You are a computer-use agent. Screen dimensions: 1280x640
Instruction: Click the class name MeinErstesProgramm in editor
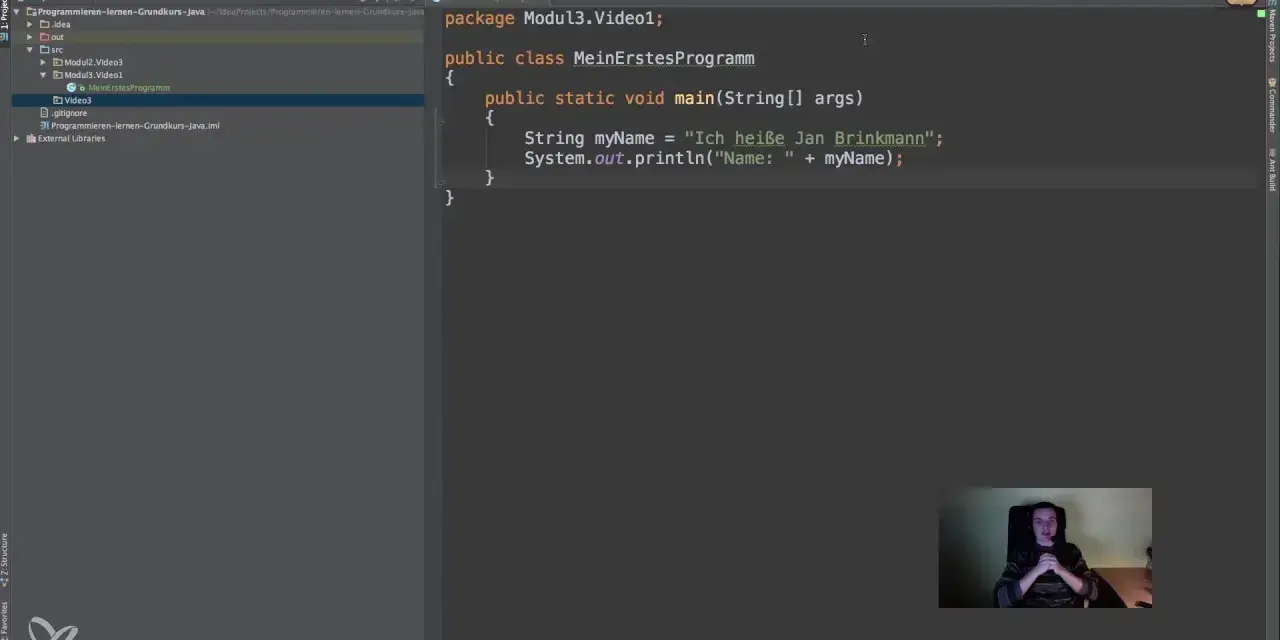(664, 58)
